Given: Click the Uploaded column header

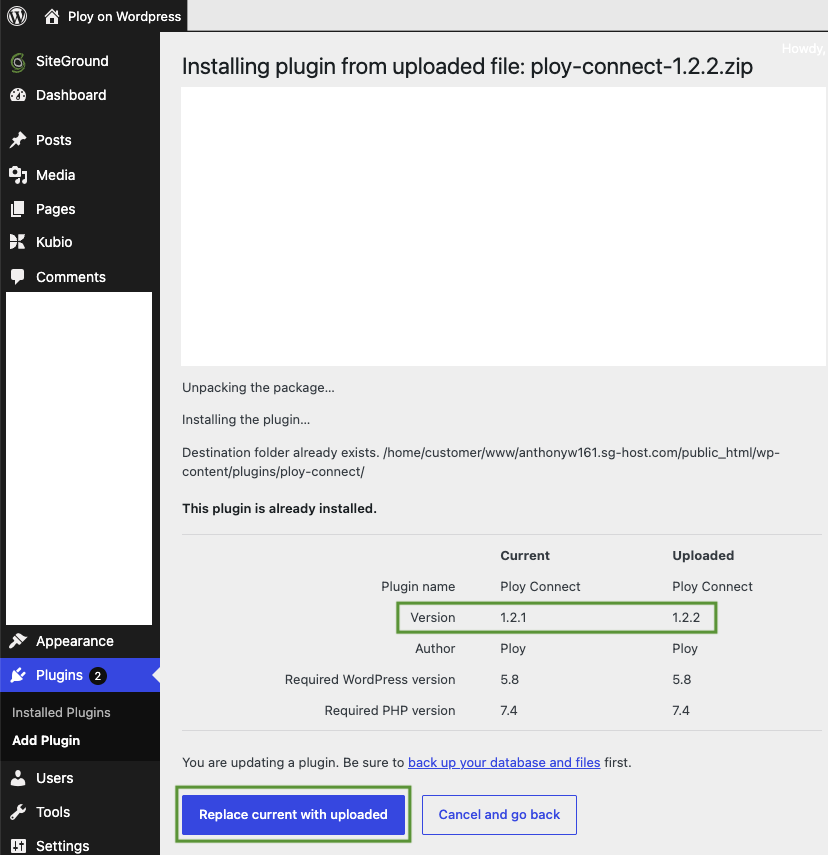Looking at the screenshot, I should (x=703, y=555).
